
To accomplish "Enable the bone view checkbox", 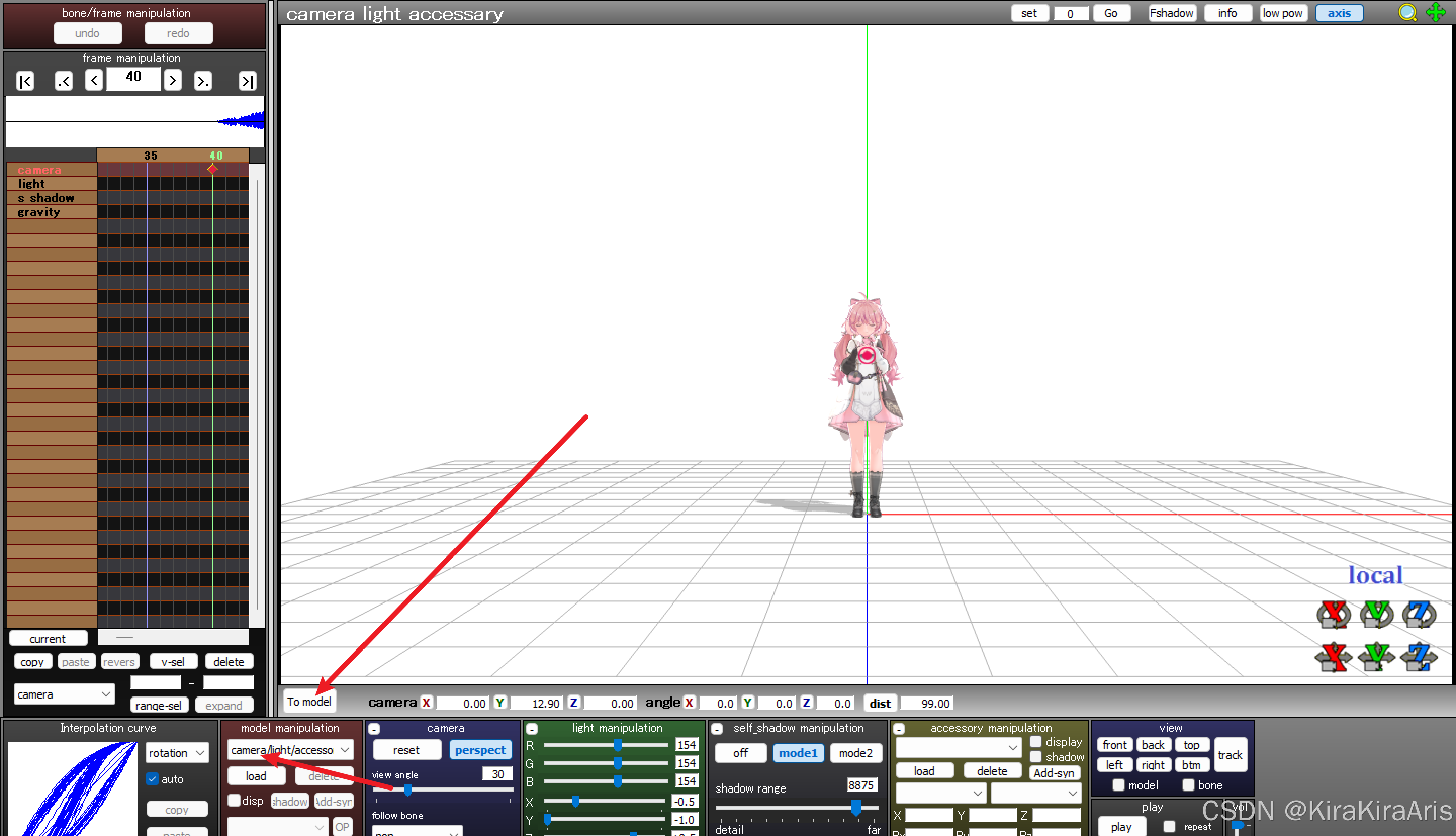I will coord(1189,785).
